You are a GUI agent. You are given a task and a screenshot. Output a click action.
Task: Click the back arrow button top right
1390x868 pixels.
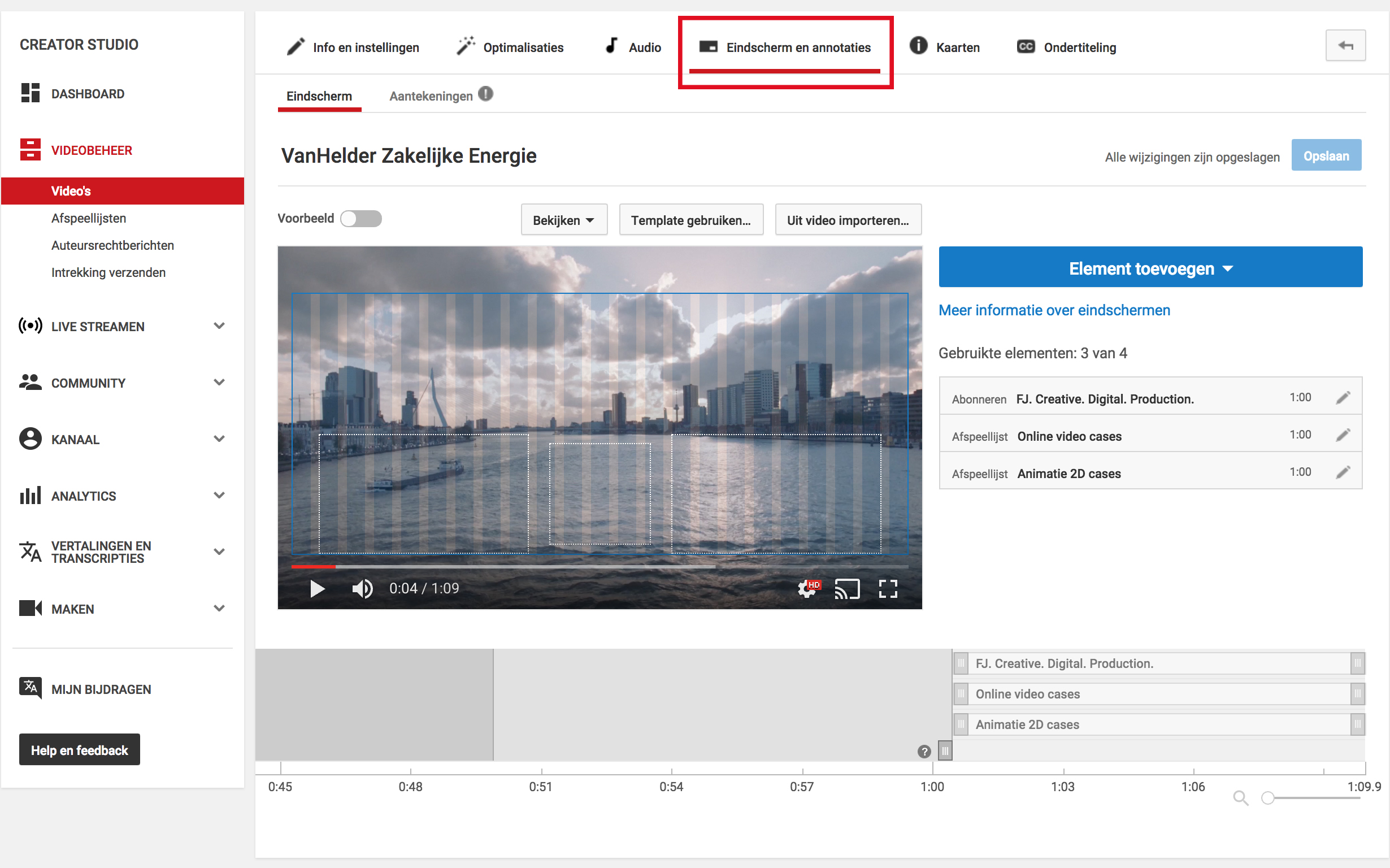(x=1345, y=45)
